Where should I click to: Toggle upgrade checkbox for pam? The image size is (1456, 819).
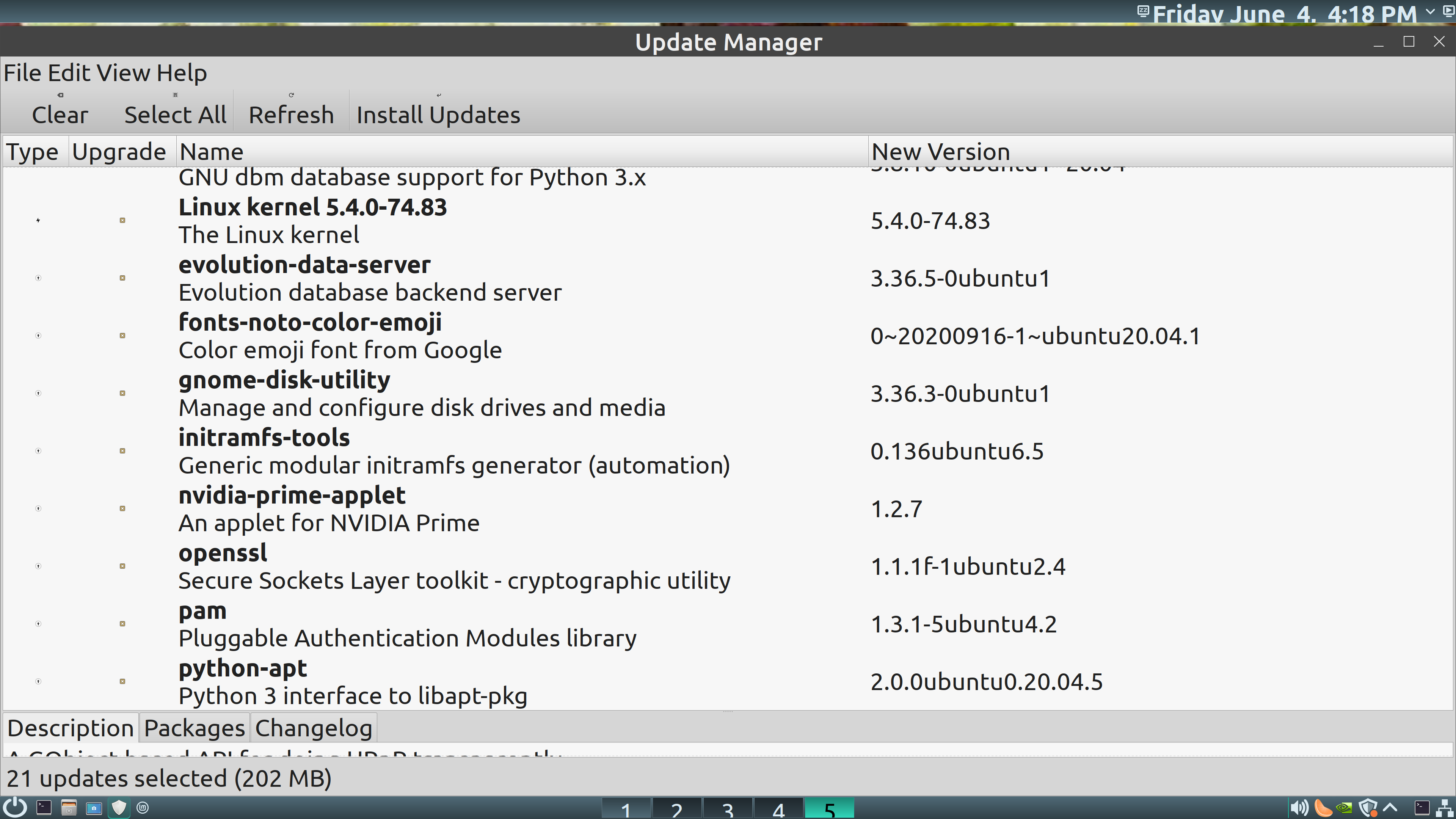(x=122, y=624)
